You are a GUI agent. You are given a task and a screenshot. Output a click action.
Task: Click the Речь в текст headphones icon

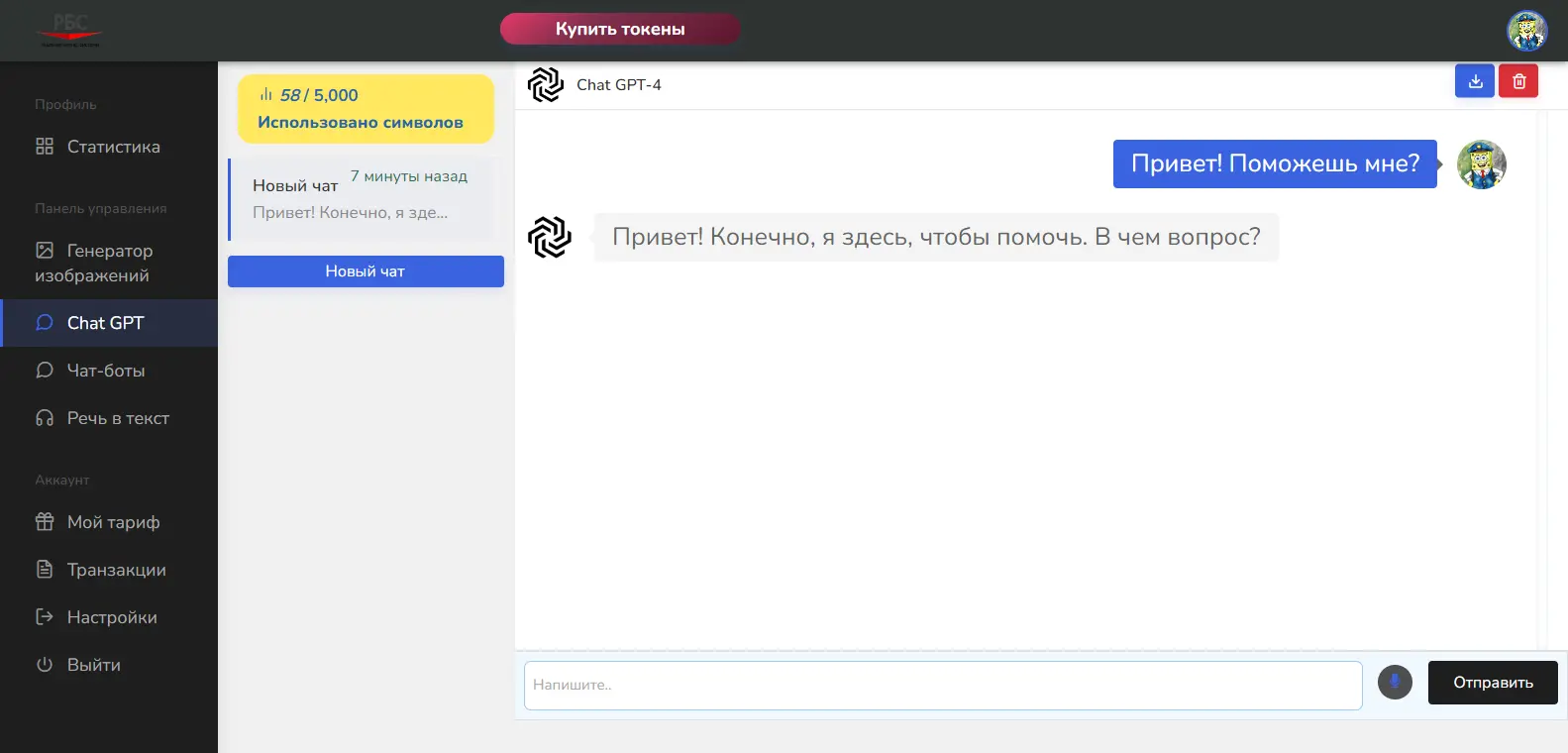tap(45, 418)
